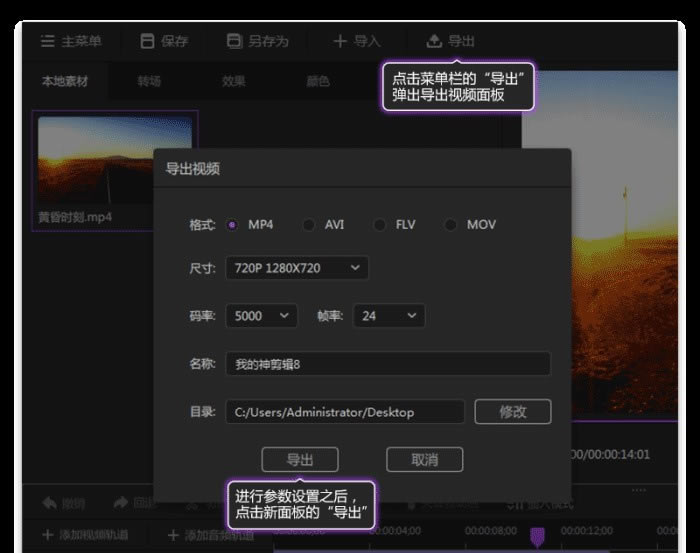Open the 主菜单 hamburger menu icon

[x=47, y=41]
